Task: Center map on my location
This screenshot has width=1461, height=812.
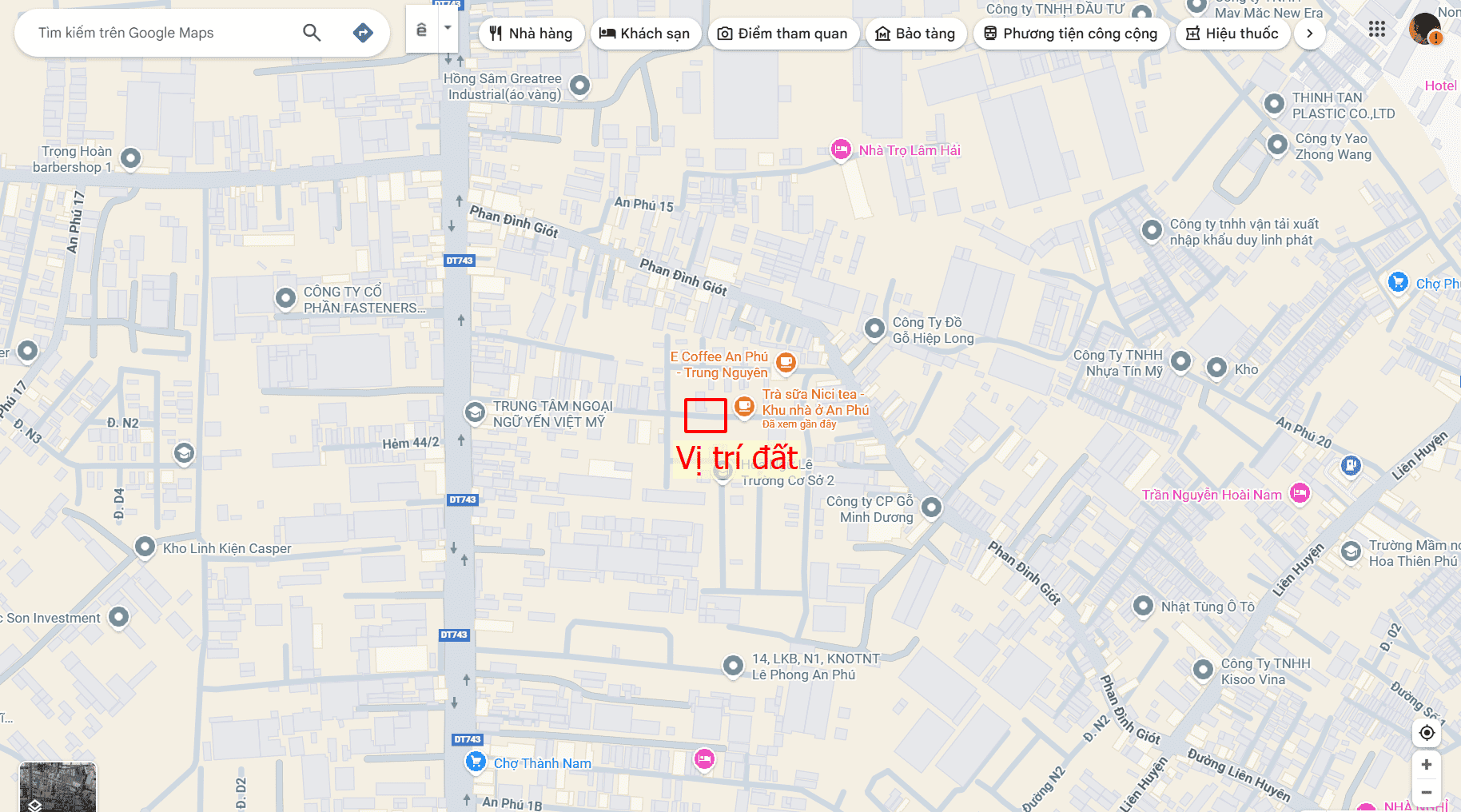Action: 1427,733
